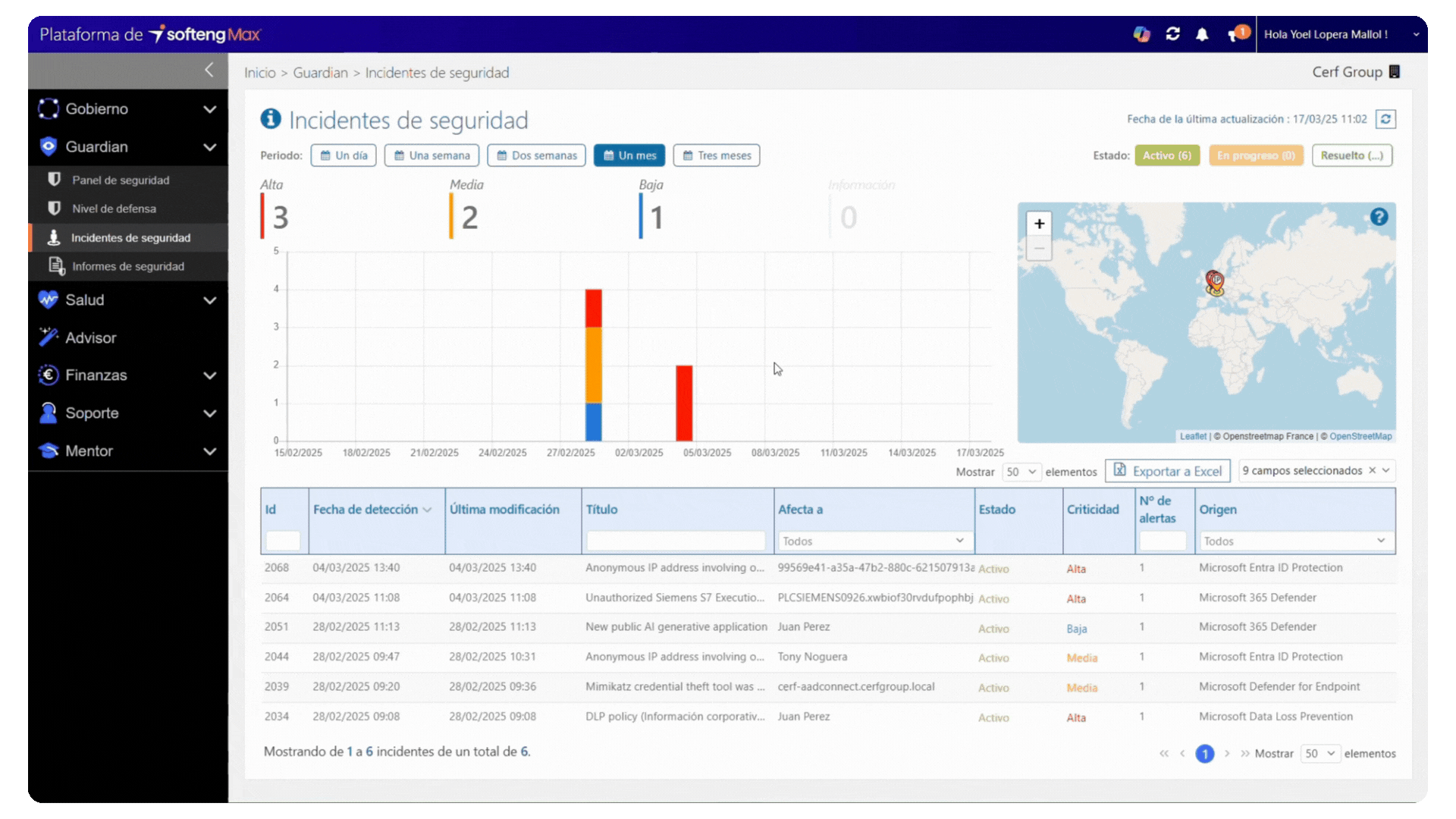Viewport: 1456px width, 819px height.
Task: Collapse the sidebar with the left arrow
Action: (x=209, y=71)
